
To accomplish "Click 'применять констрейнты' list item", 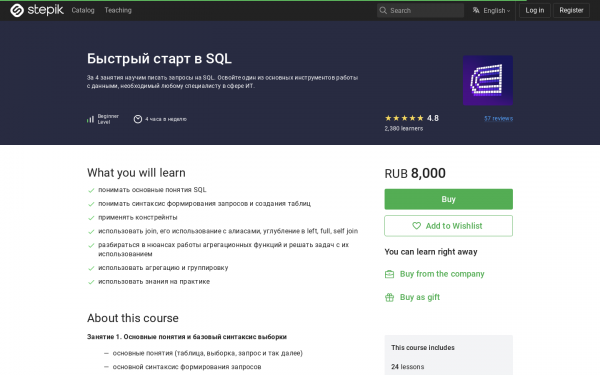I will [x=138, y=217].
